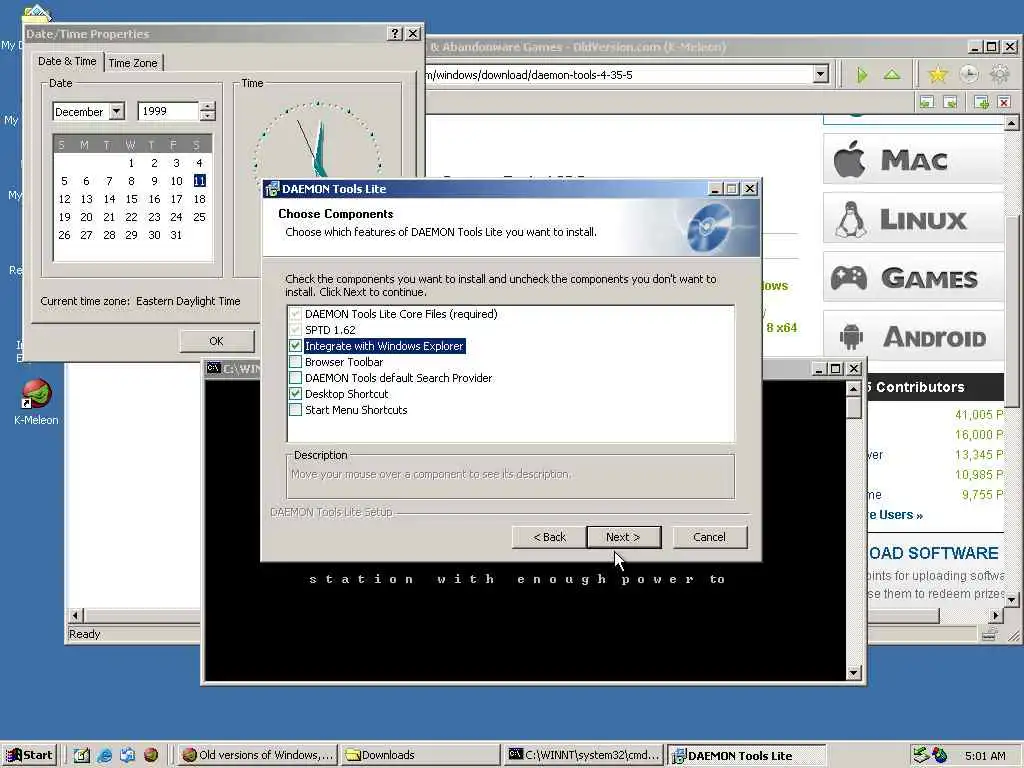
Task: Click the Show Desktop quick launch icon
Action: point(82,756)
